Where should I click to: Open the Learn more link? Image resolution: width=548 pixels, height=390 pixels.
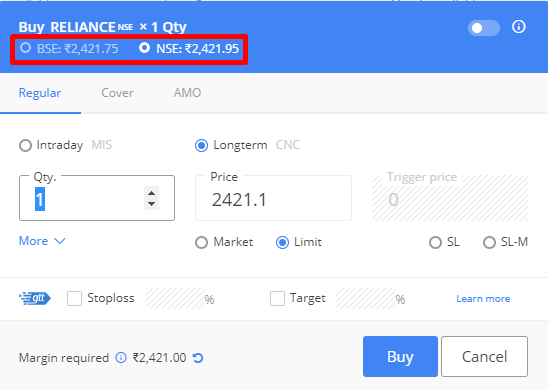point(483,298)
